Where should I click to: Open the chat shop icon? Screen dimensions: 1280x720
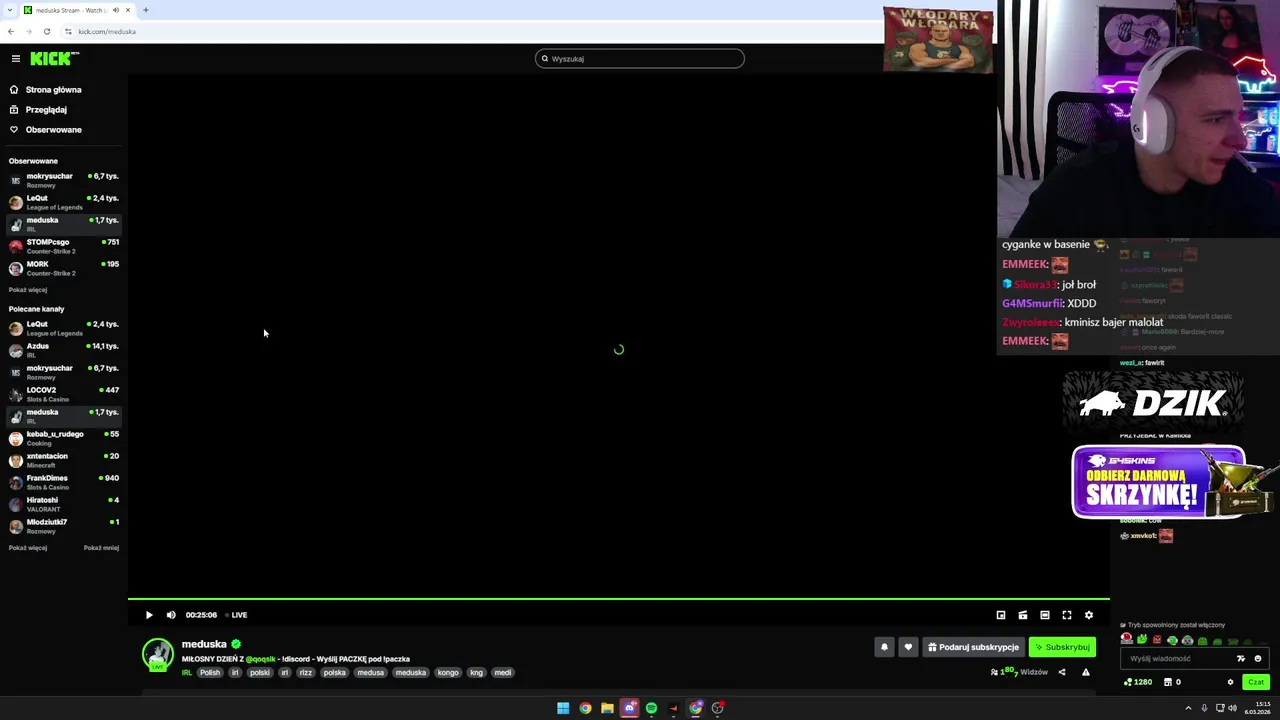tap(1168, 682)
